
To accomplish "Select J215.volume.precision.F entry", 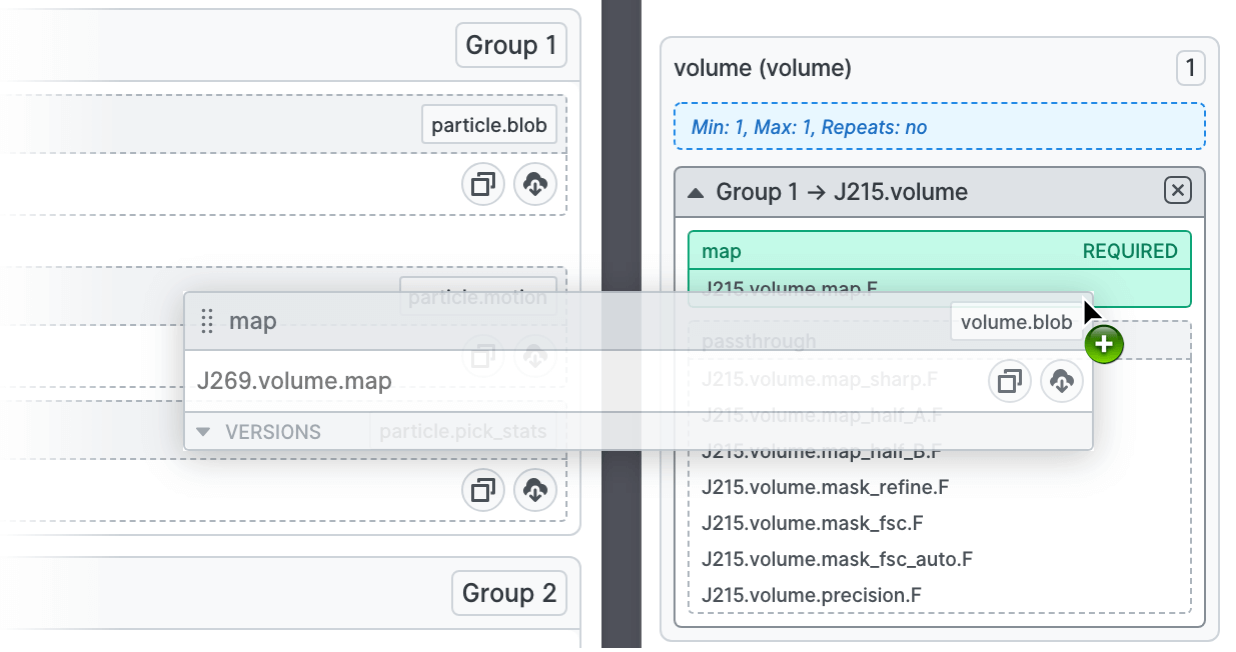I will point(811,596).
